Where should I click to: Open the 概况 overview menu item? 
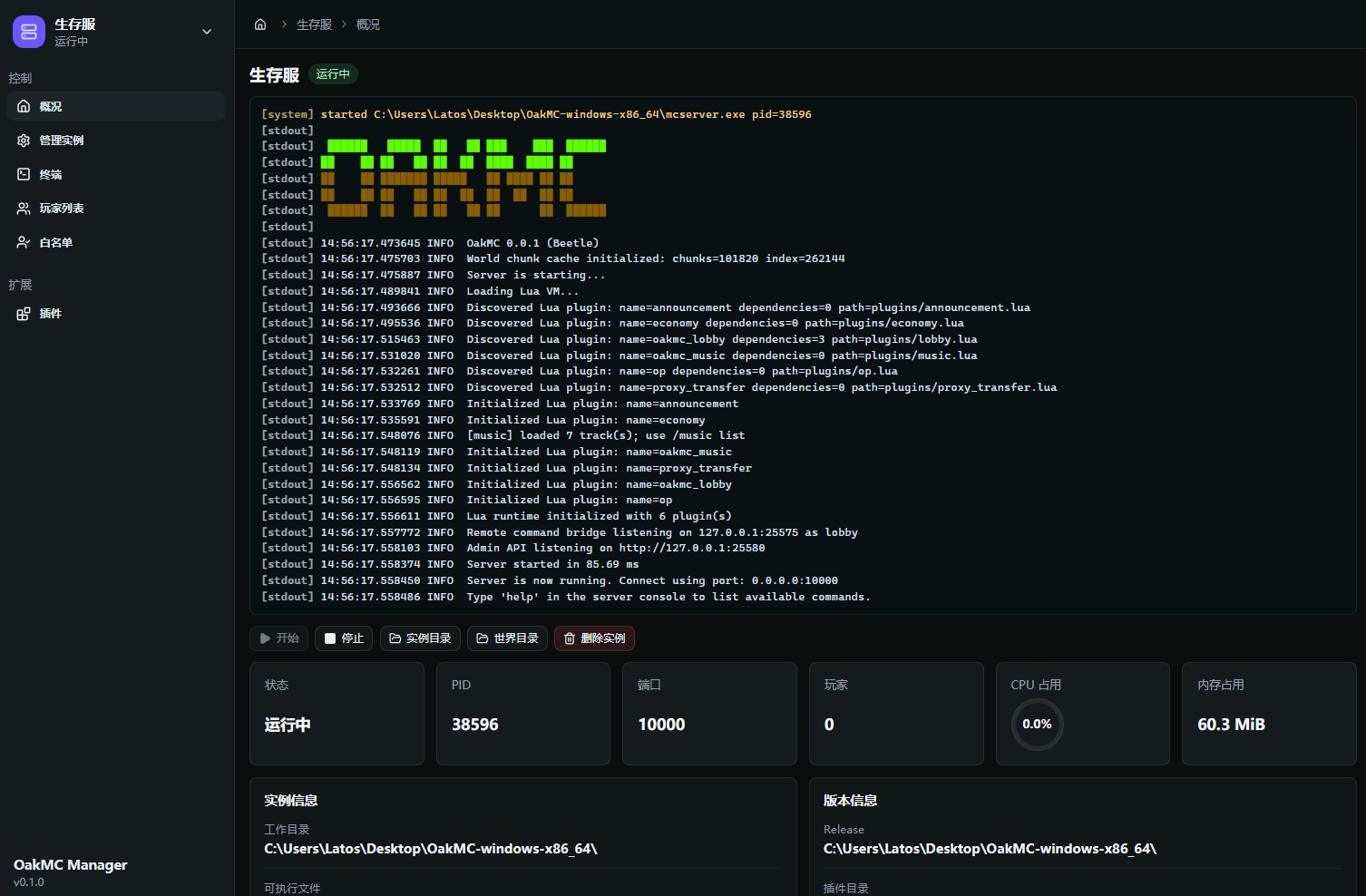[115, 106]
